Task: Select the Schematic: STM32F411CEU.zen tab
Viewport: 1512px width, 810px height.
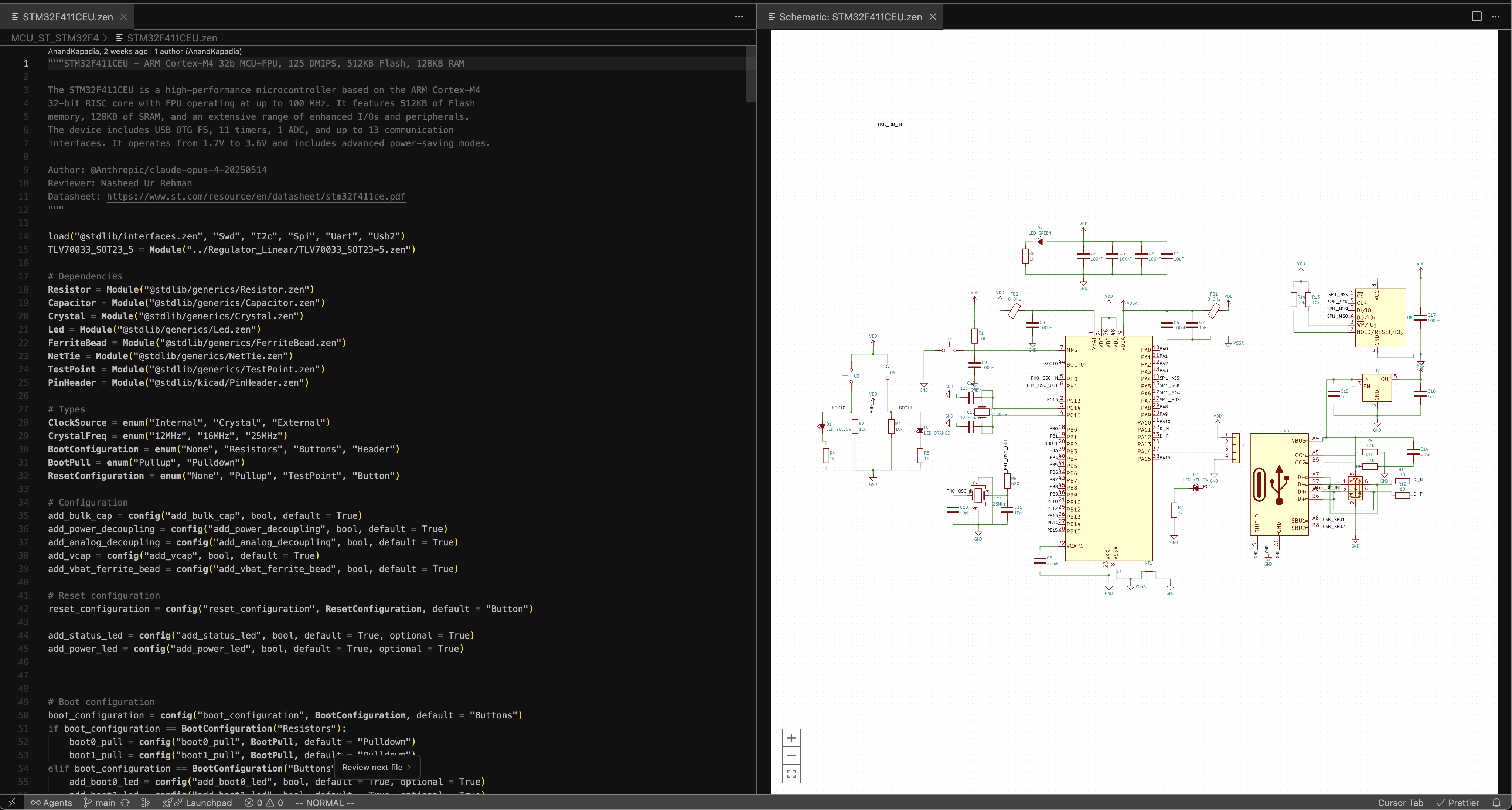Action: pos(850,17)
